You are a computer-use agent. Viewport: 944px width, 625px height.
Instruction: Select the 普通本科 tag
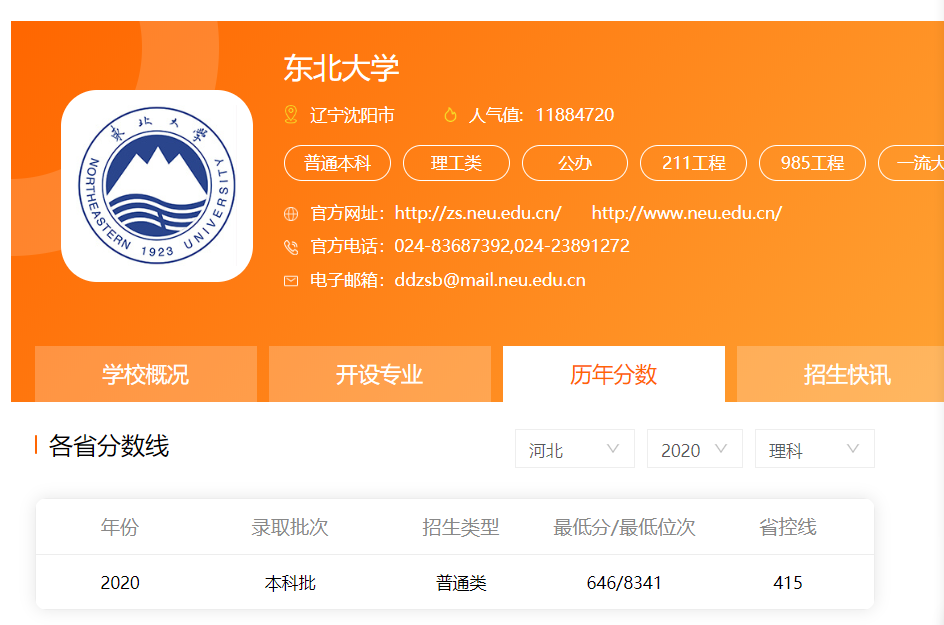(337, 163)
